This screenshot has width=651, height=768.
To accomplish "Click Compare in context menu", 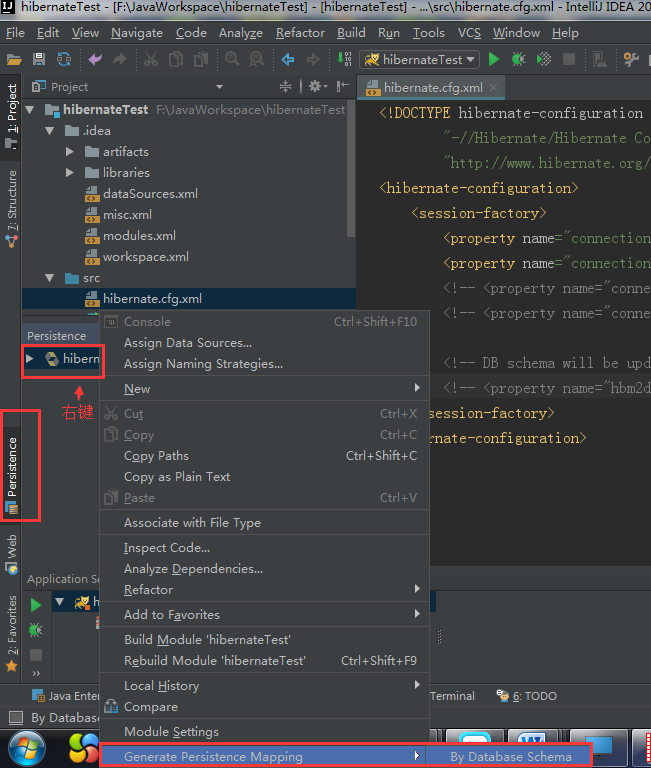I will (x=265, y=707).
